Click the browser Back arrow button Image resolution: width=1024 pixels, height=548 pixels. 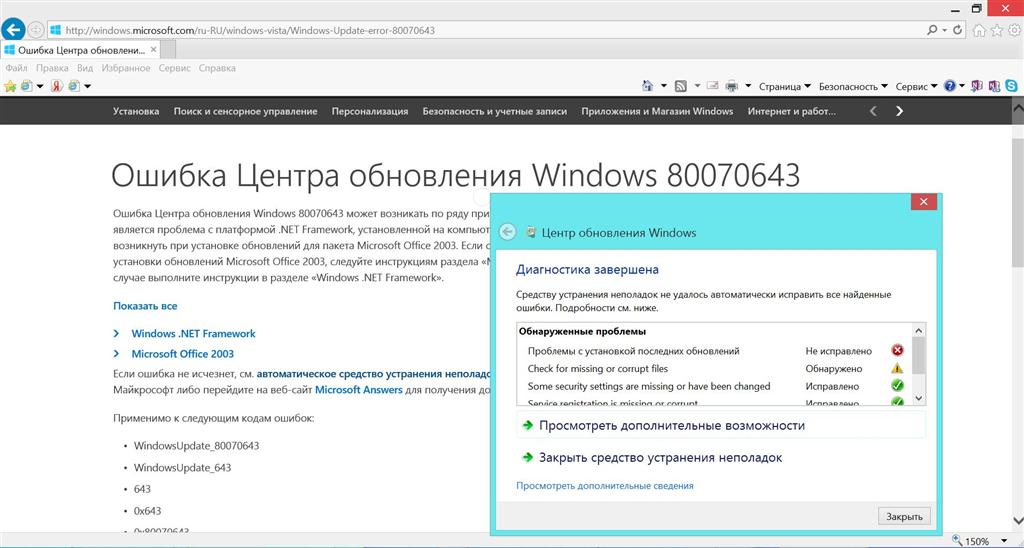tap(13, 29)
